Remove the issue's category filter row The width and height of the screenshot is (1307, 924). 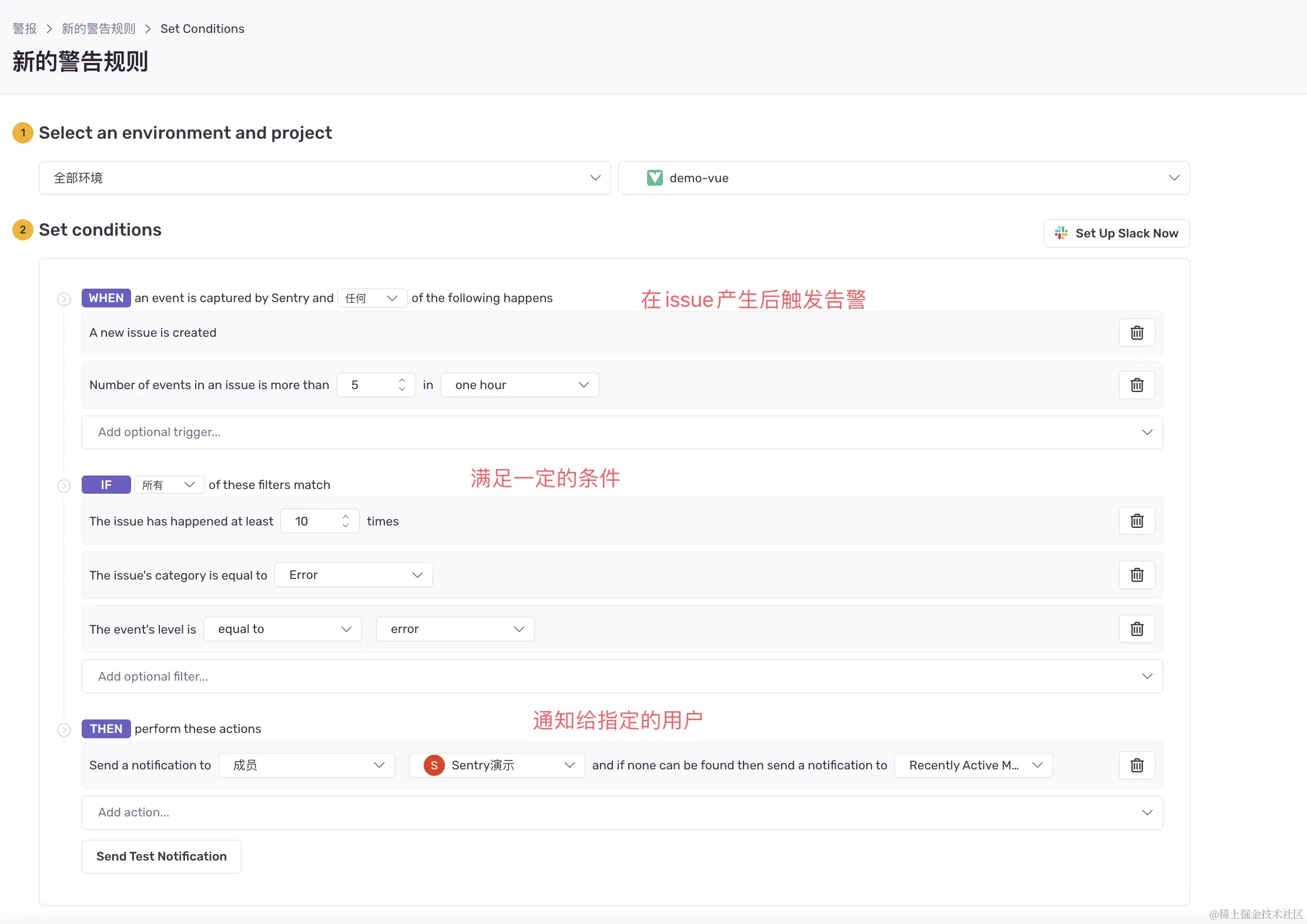[1137, 575]
